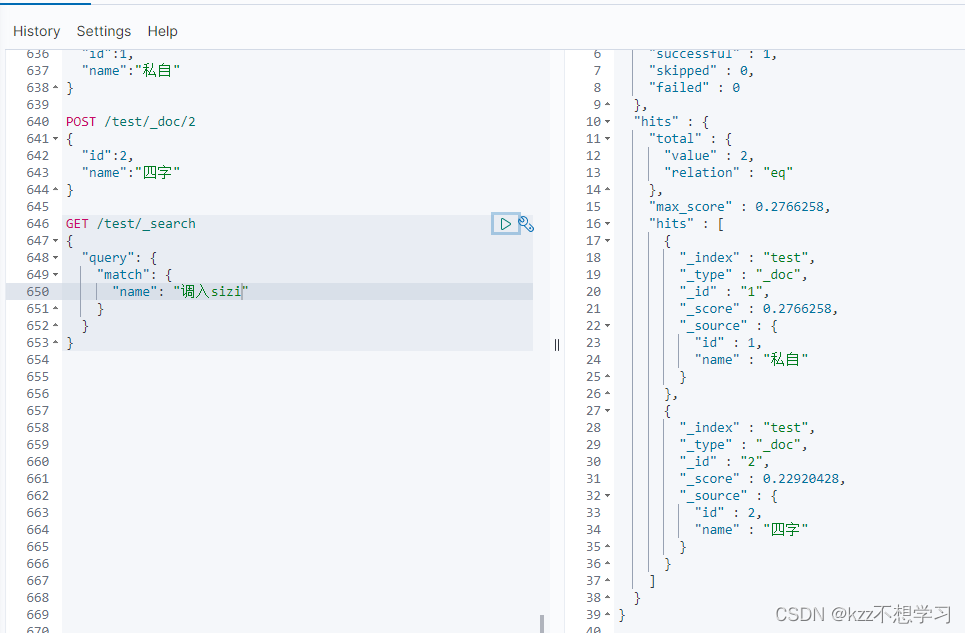Image resolution: width=965 pixels, height=633 pixels.
Task: Click "value" : 2 in output
Action: tap(708, 156)
